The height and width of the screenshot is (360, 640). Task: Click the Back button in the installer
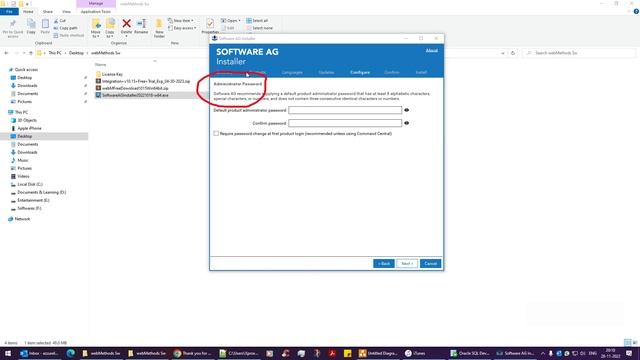(x=384, y=264)
